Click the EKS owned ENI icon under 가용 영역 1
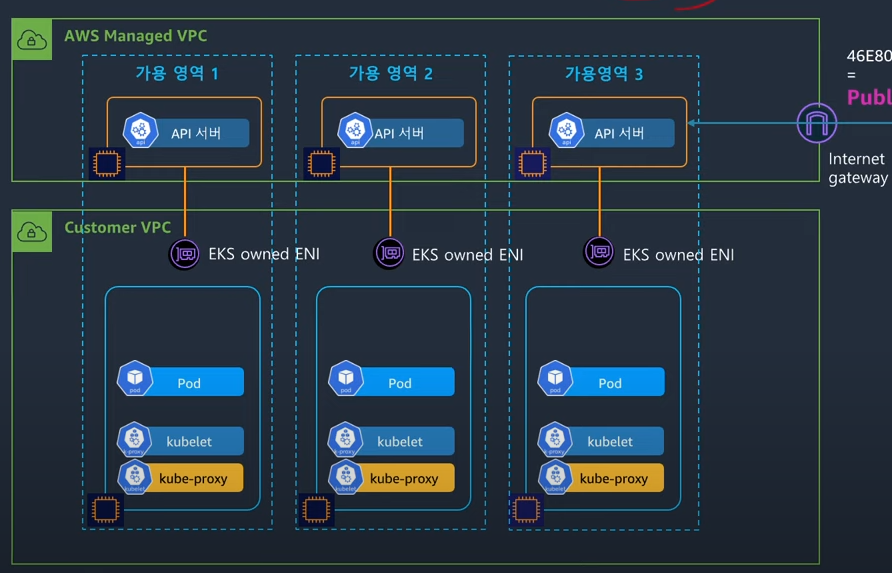The image size is (892, 573). pos(185,254)
